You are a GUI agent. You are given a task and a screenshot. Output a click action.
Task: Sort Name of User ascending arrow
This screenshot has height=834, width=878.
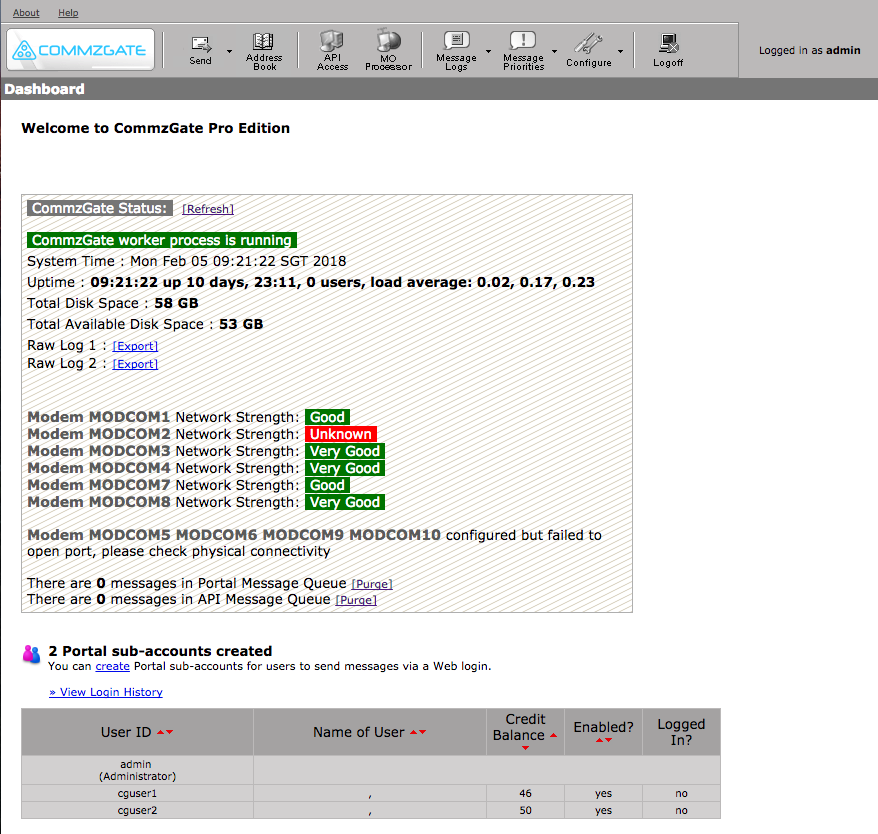[x=414, y=732]
